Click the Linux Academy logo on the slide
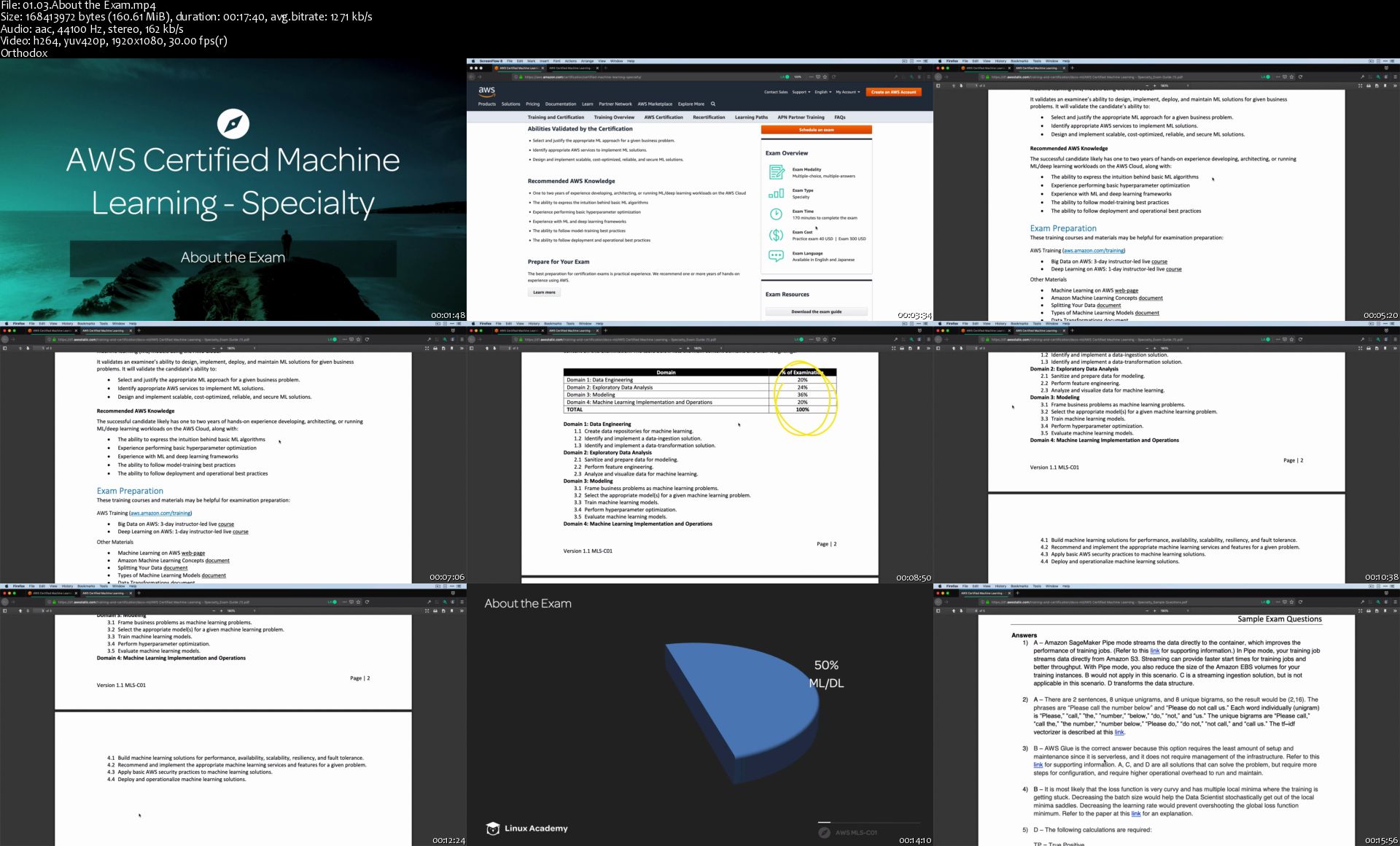Screen dimensions: 1400x846 pos(526,828)
